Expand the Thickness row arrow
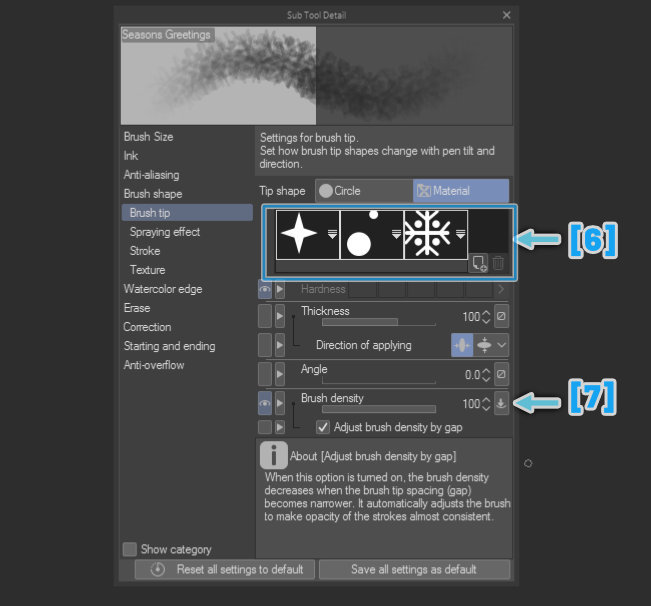Viewport: 651px width, 606px height. [x=280, y=316]
